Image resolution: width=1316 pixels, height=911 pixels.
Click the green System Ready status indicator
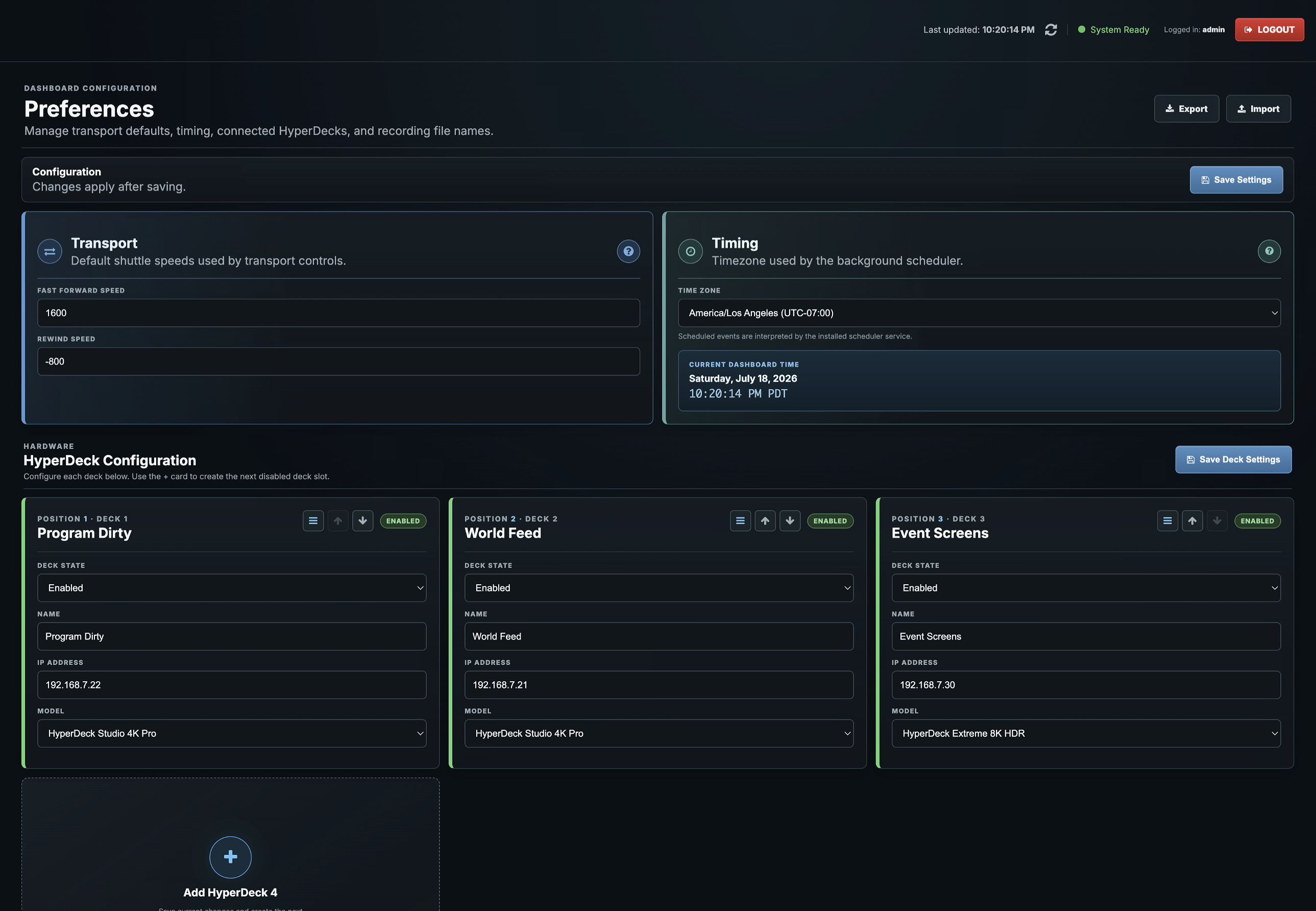click(1113, 30)
